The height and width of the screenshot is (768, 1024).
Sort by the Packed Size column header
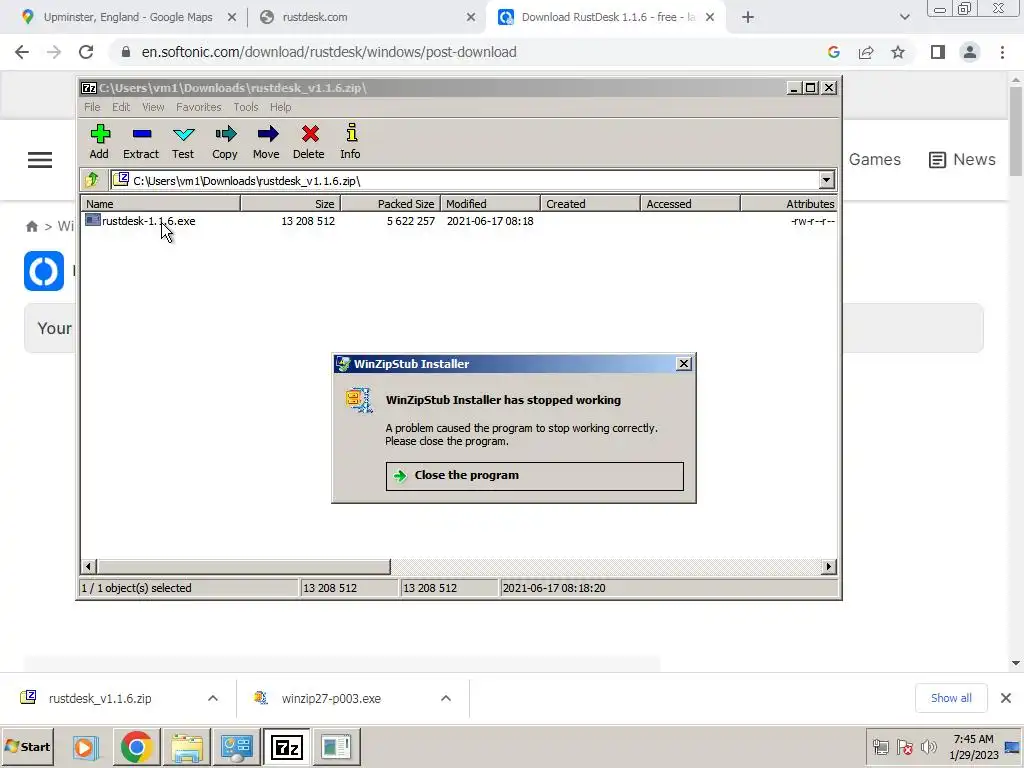[391, 204]
